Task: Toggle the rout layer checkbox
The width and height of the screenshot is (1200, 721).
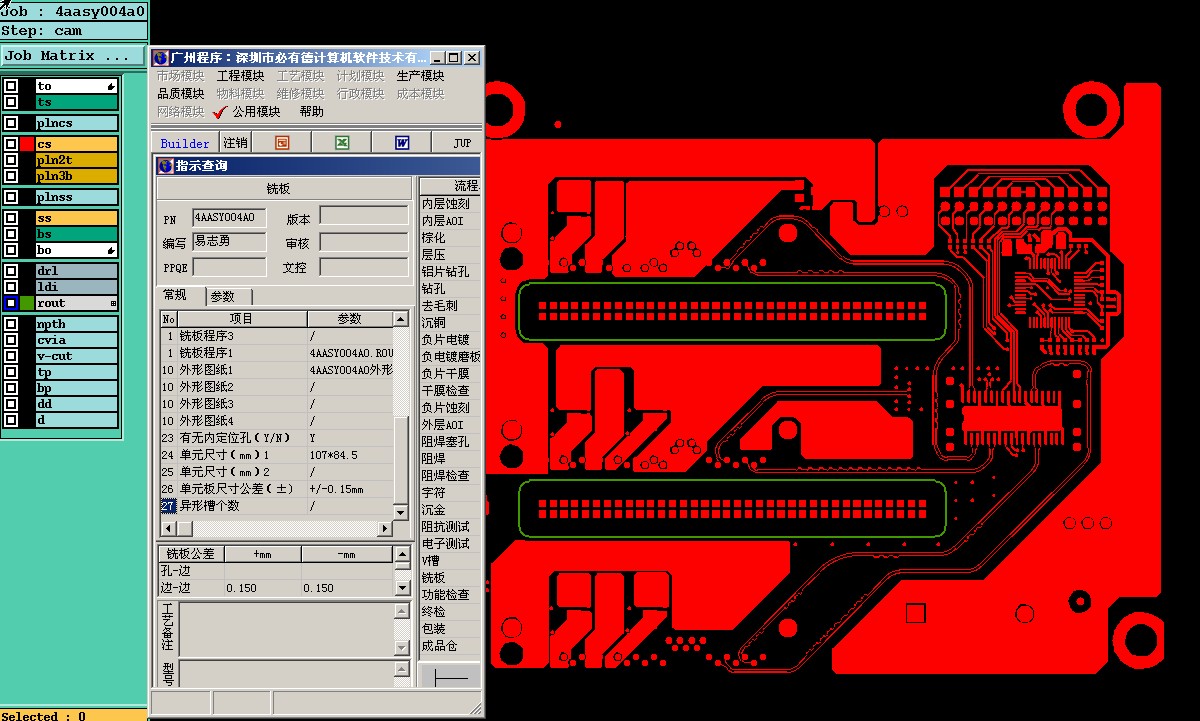Action: [11, 303]
